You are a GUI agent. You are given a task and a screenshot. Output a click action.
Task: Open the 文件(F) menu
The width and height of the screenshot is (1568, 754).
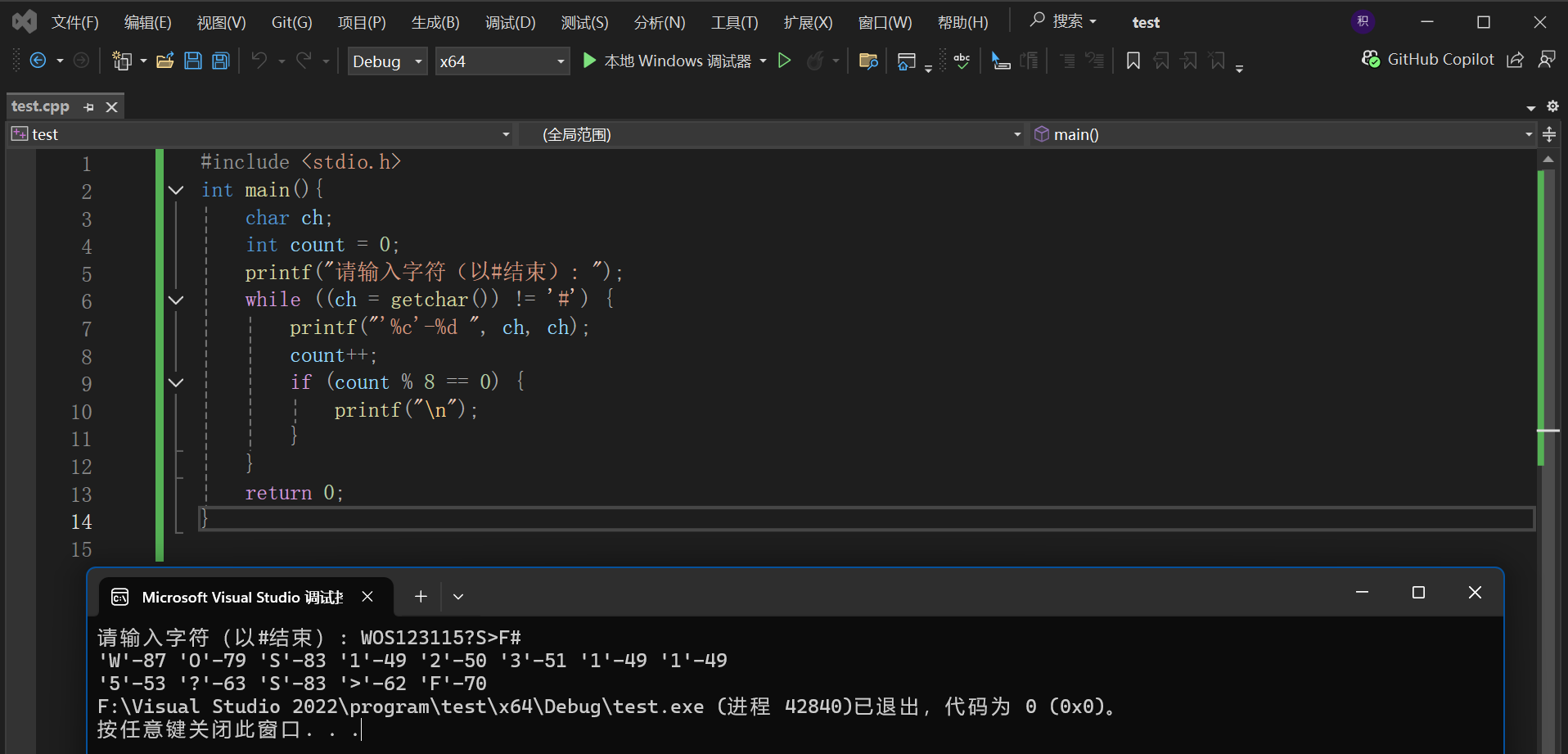[x=75, y=23]
